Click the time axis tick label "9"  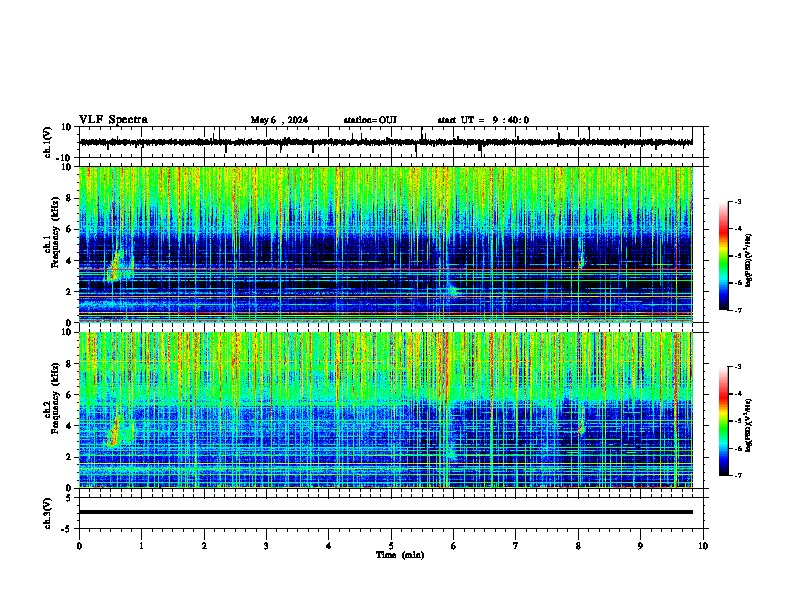pos(640,546)
